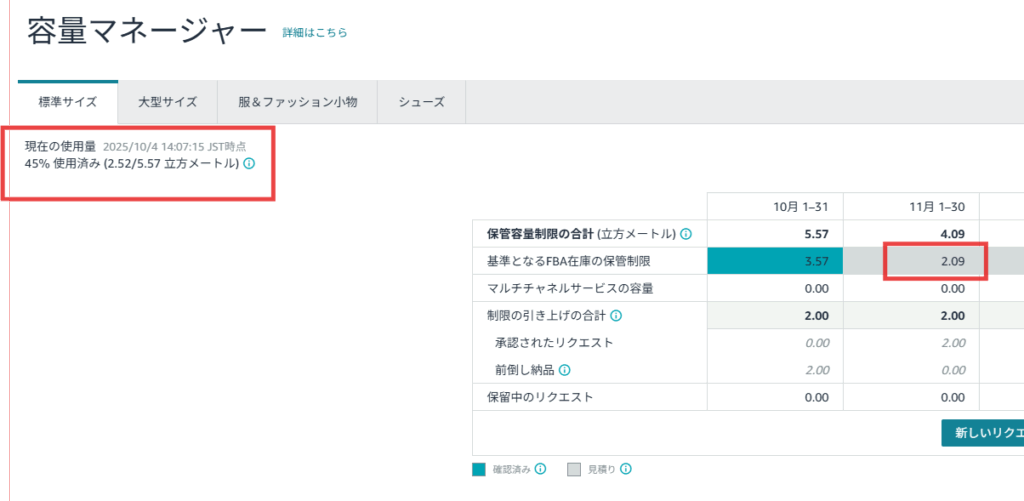The image size is (1024, 501).
Task: Click the gray 見積り legend swatch
Action: [574, 469]
